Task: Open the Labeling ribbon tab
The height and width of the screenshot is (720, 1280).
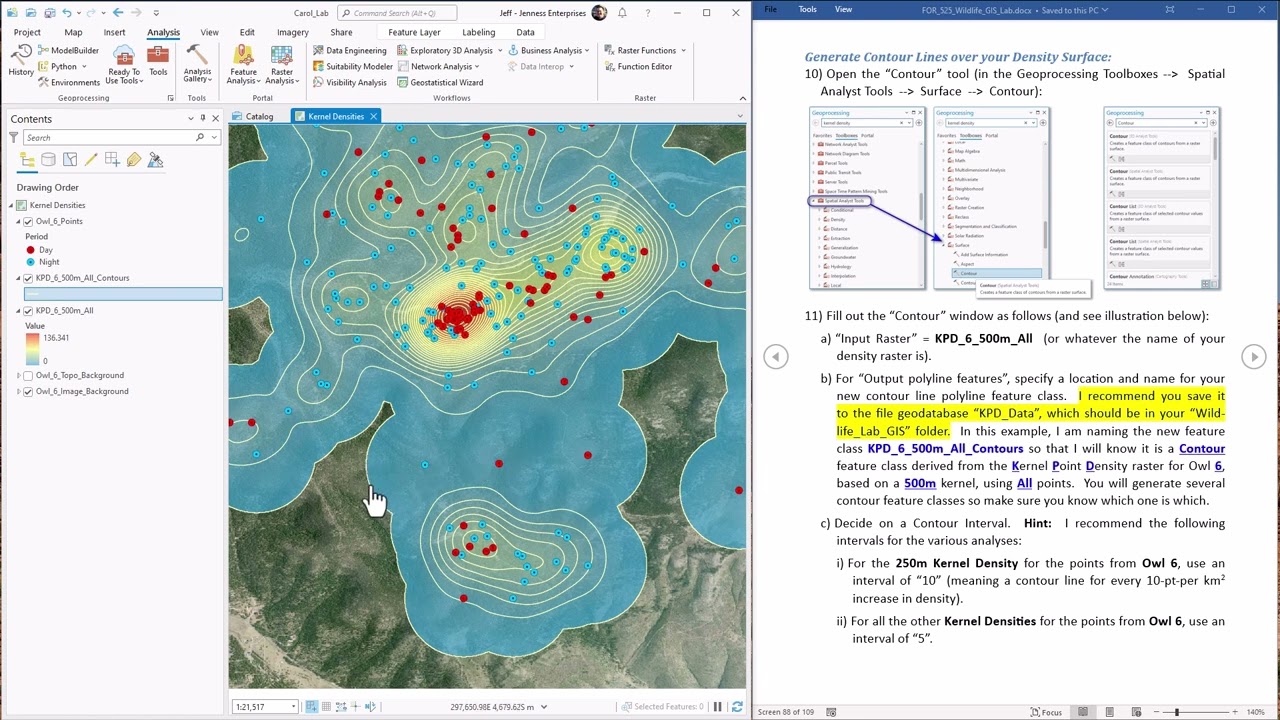Action: click(x=478, y=32)
